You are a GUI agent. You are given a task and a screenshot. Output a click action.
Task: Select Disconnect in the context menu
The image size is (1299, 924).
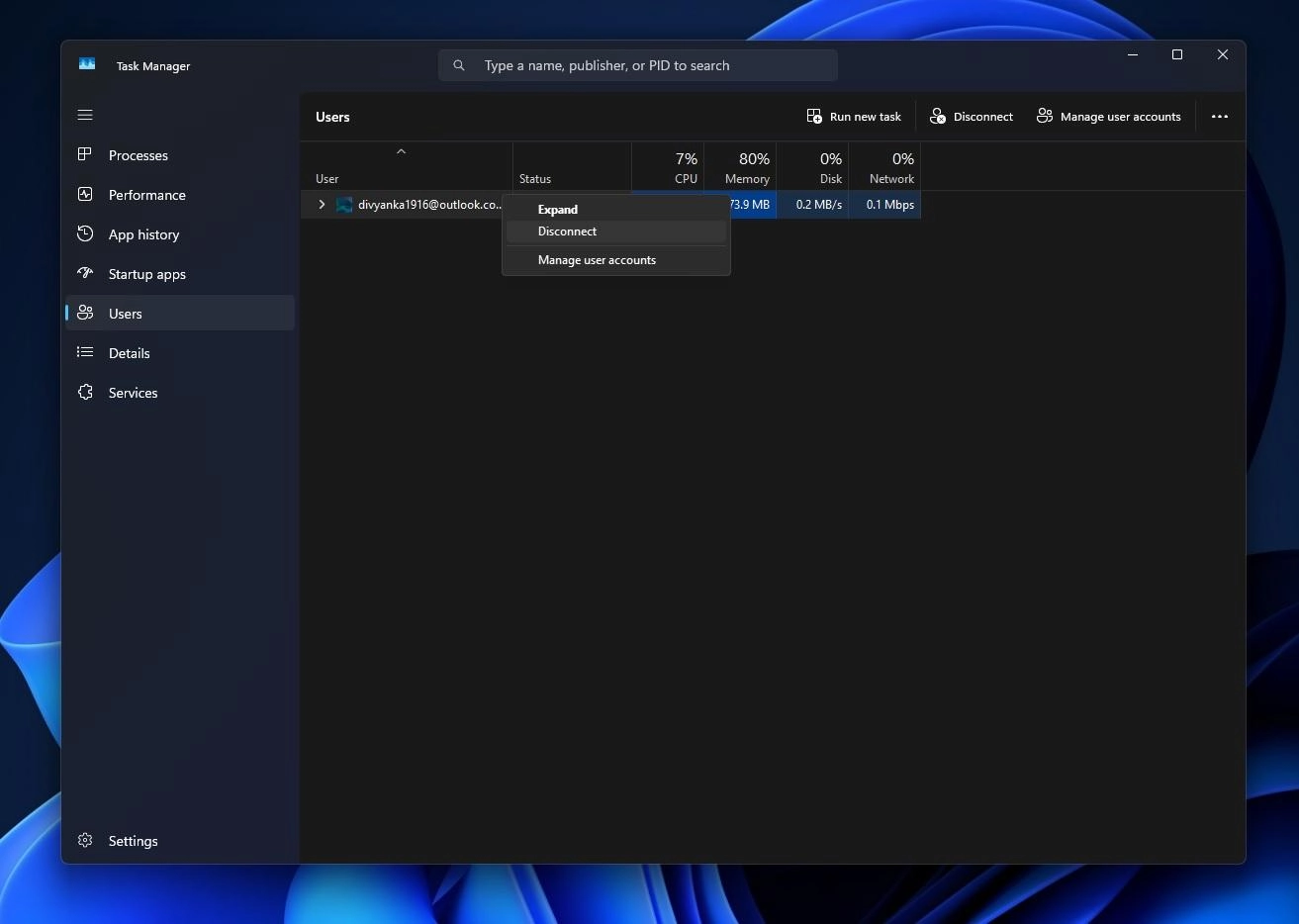[567, 231]
